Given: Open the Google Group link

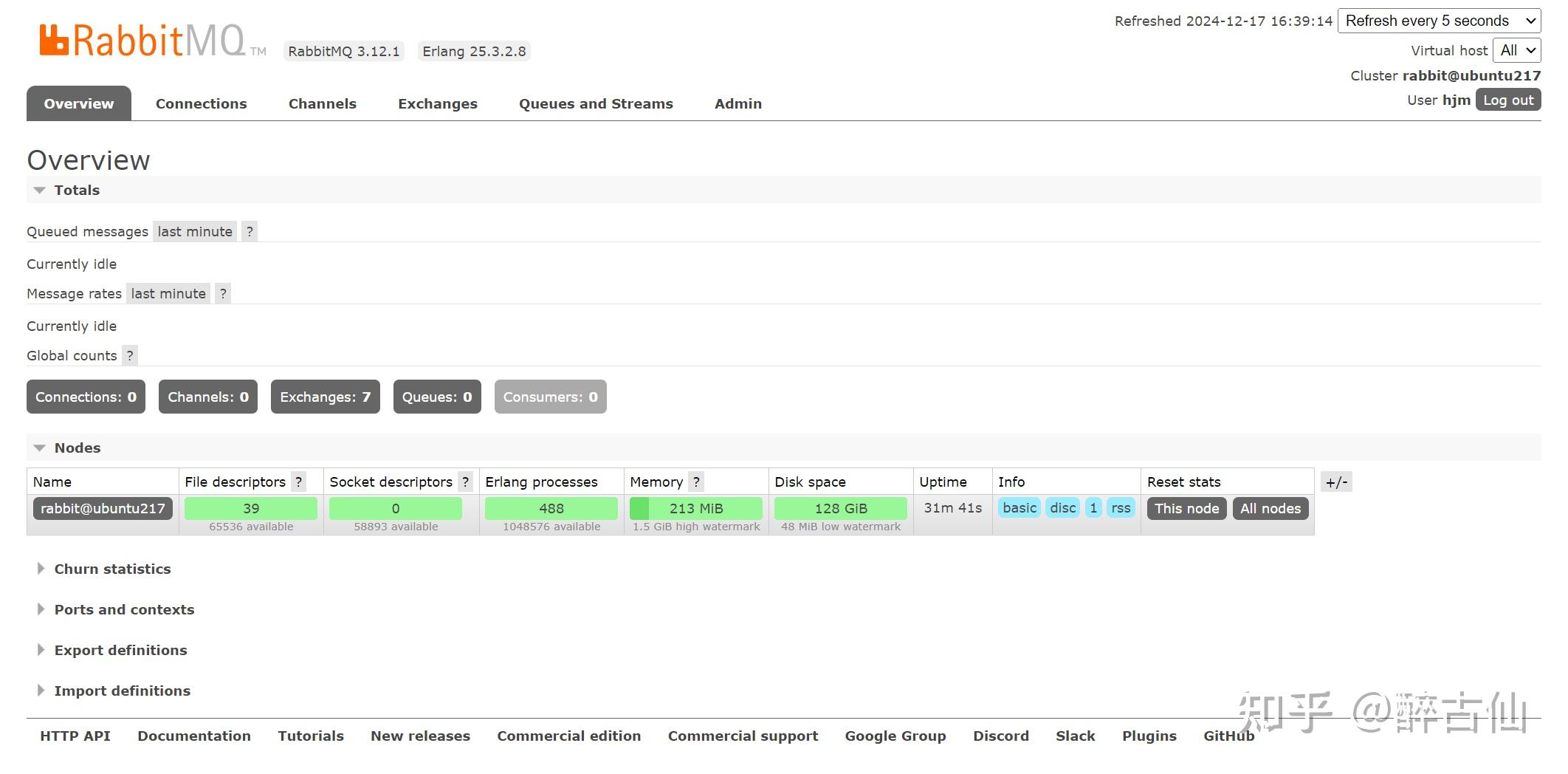Looking at the screenshot, I should point(895,736).
